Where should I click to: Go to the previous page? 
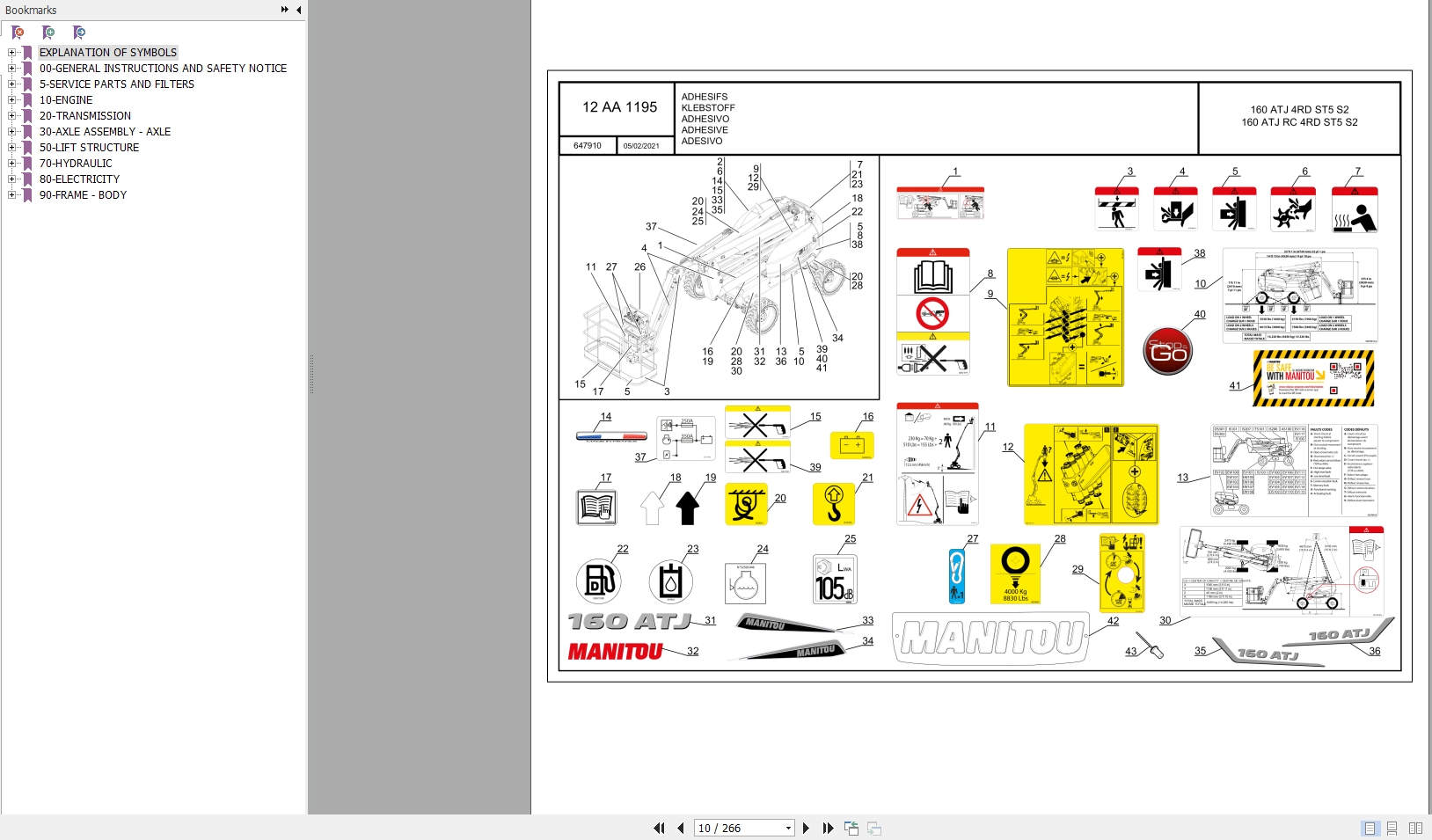tap(681, 829)
